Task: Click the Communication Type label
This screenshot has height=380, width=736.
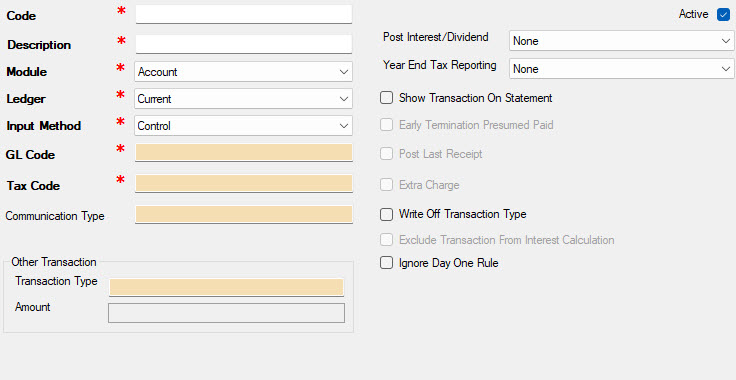Action: (55, 216)
